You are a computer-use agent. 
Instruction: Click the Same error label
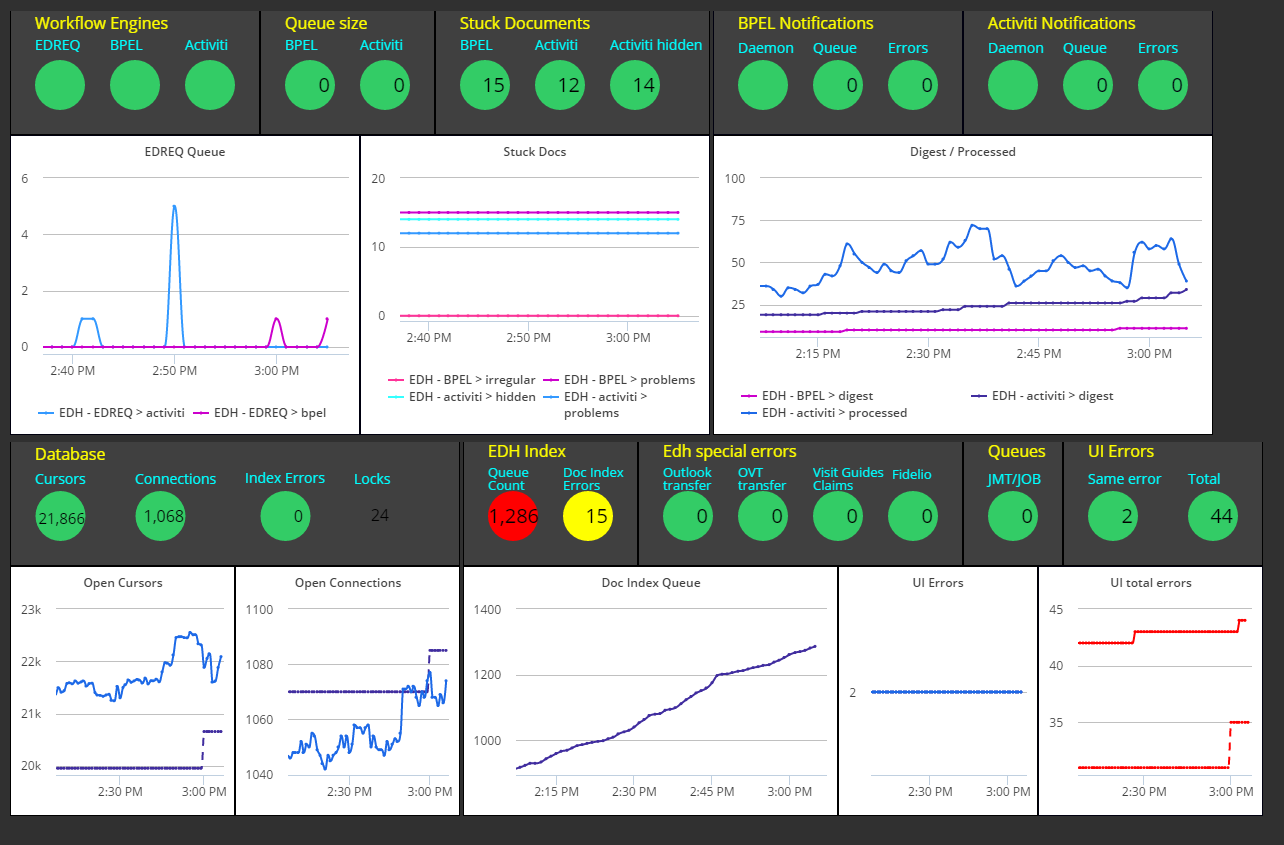coord(1125,479)
